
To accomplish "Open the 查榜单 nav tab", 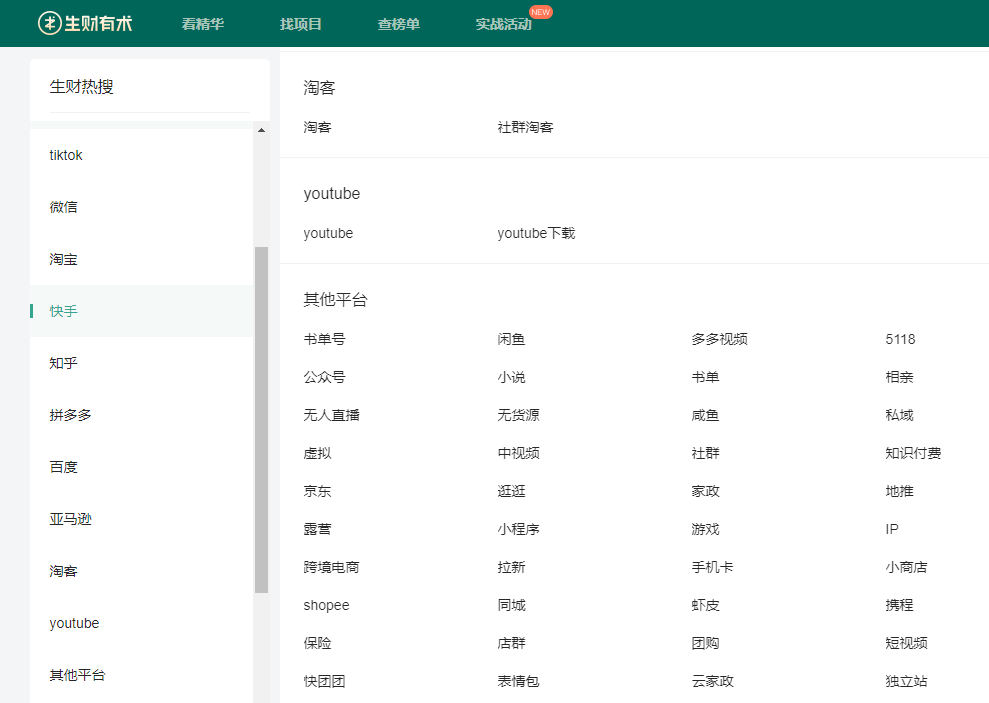I will tap(399, 24).
